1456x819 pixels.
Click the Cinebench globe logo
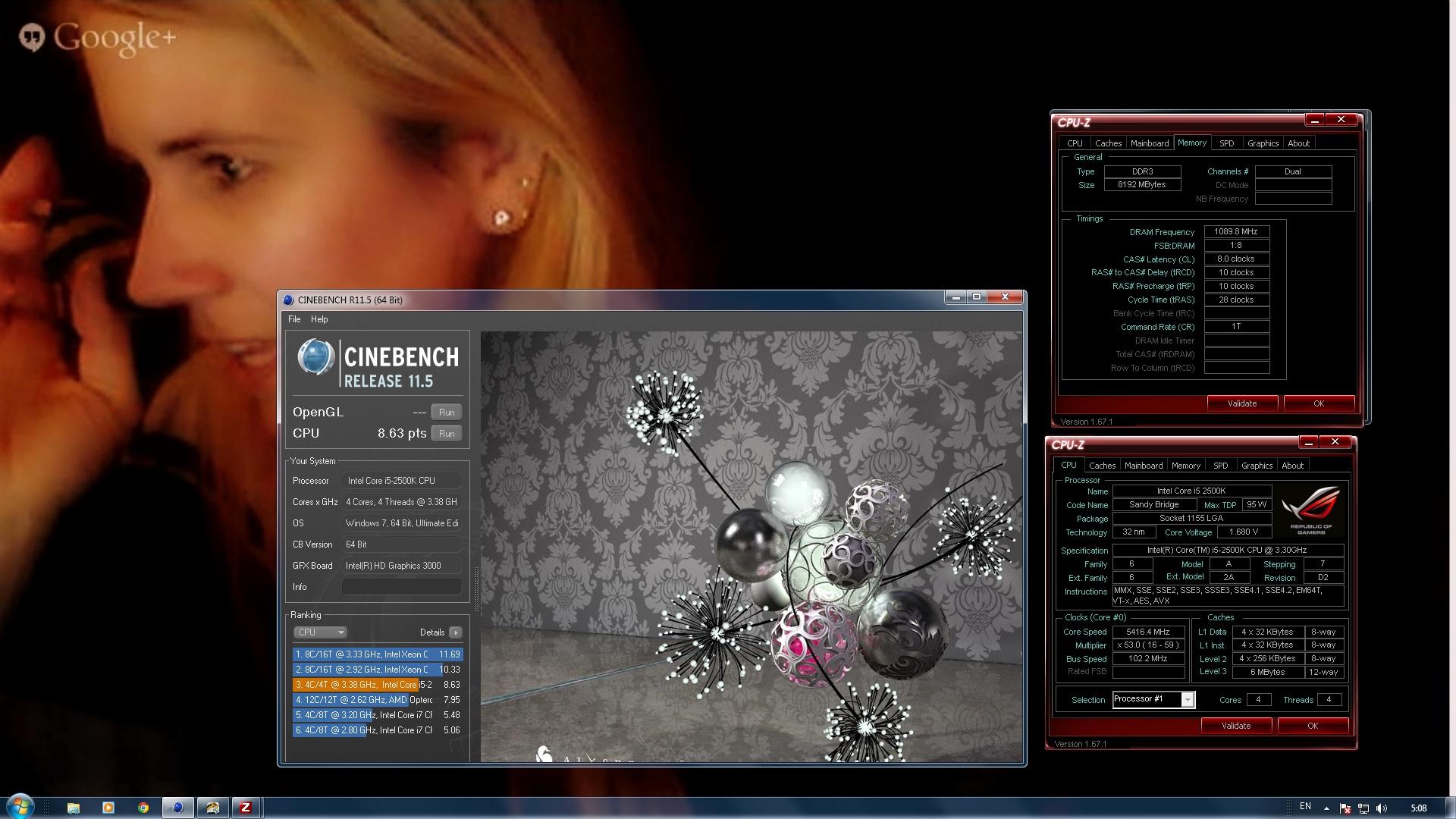tap(315, 356)
